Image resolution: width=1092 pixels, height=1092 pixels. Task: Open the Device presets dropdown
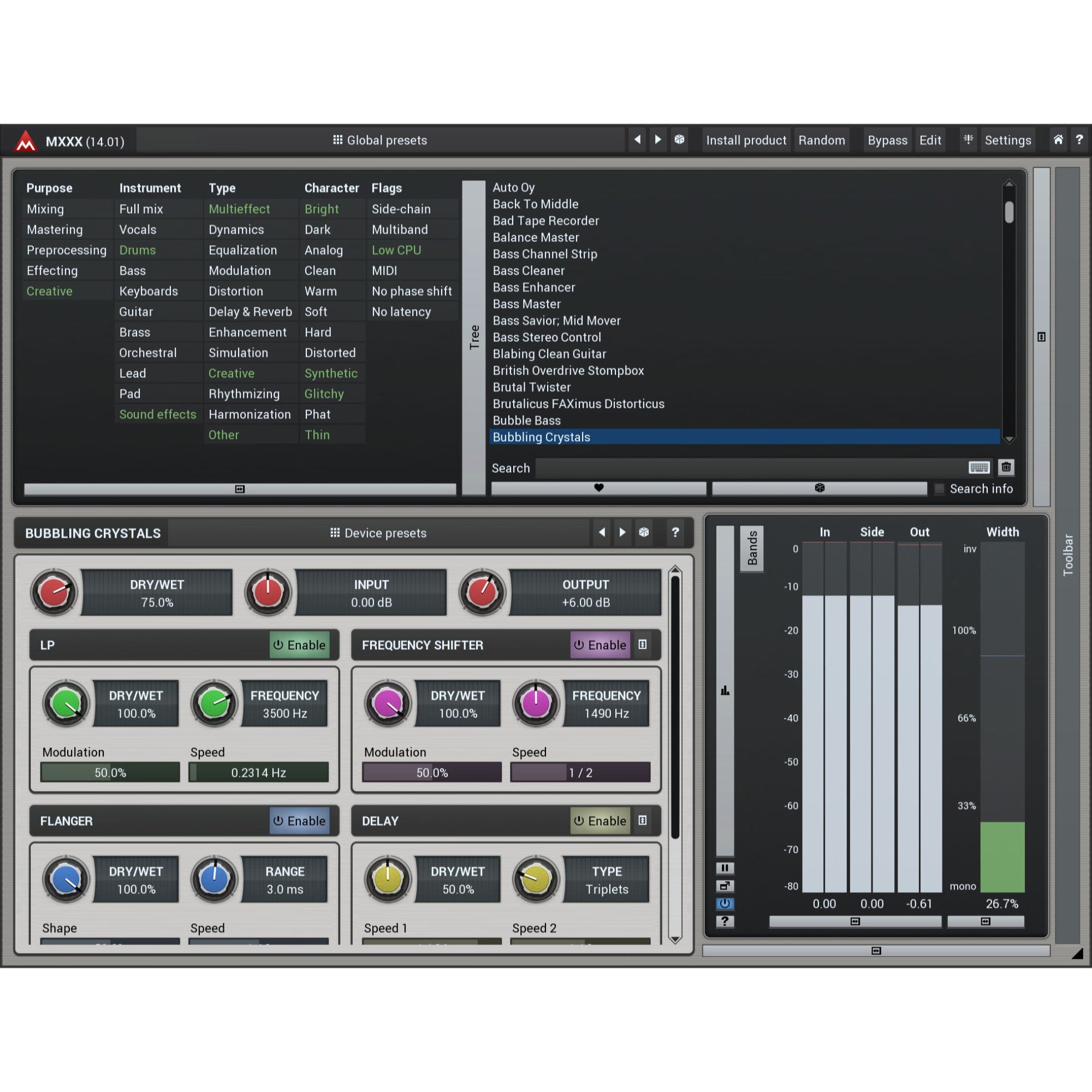coord(379,533)
